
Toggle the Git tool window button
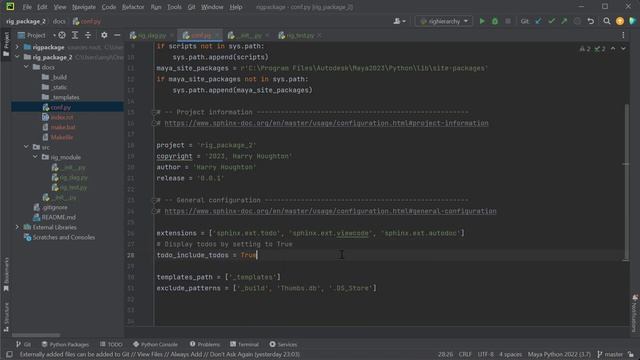pyautogui.click(x=23, y=344)
